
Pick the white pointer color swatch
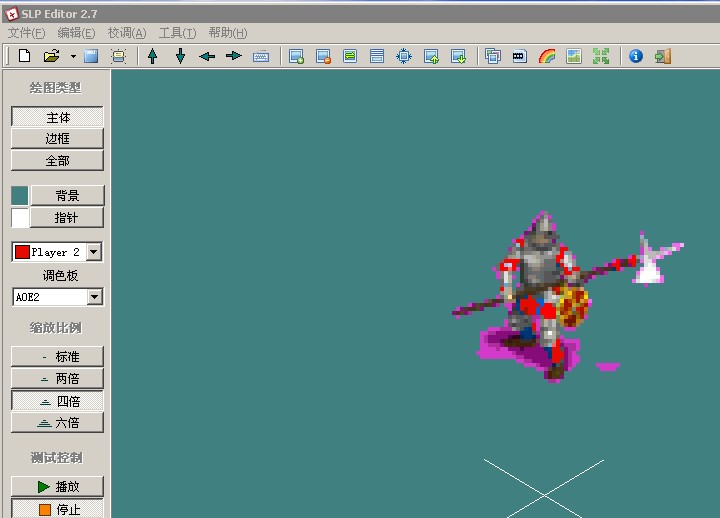pos(20,218)
